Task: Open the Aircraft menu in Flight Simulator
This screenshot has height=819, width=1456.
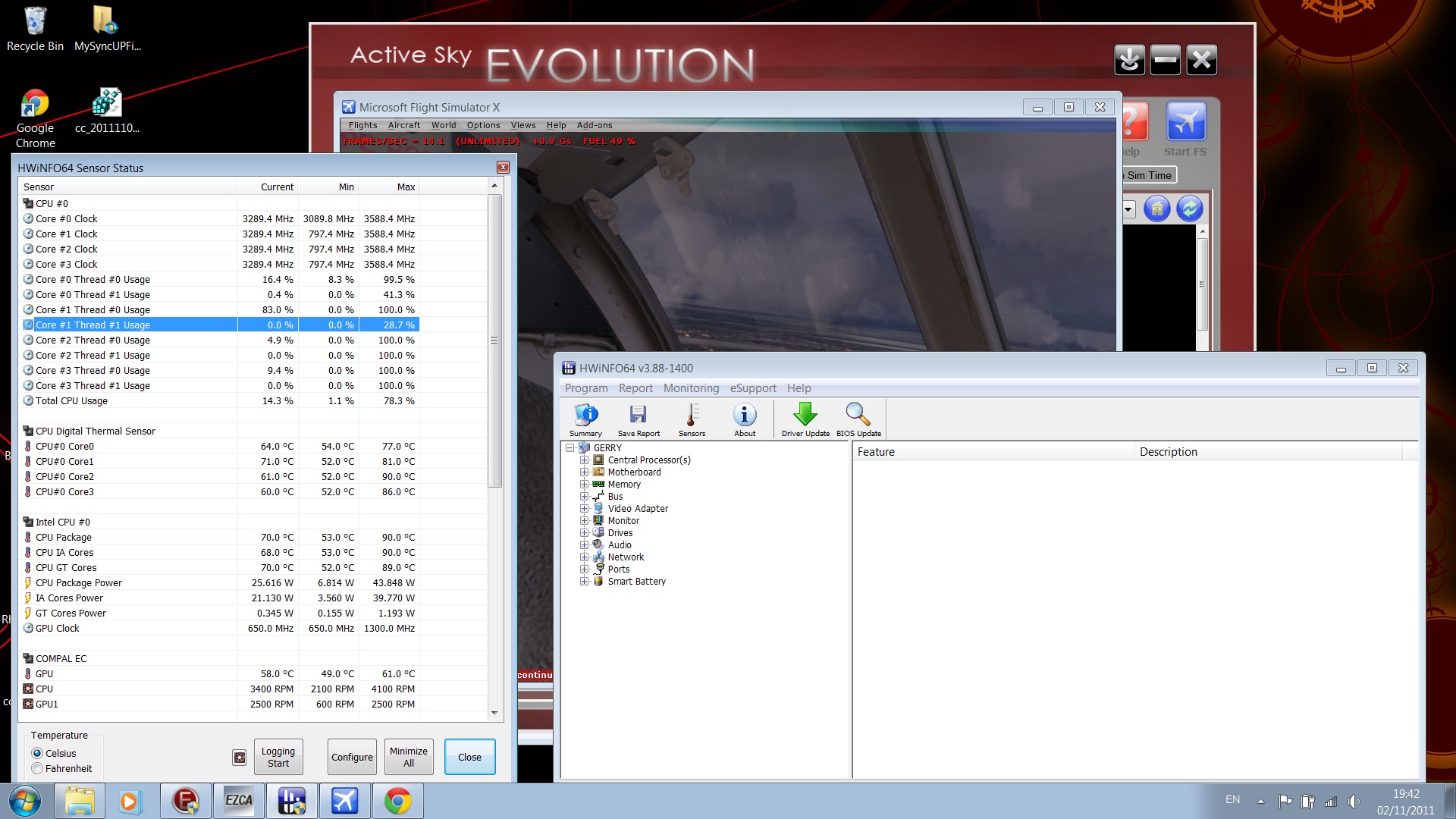Action: click(x=403, y=125)
